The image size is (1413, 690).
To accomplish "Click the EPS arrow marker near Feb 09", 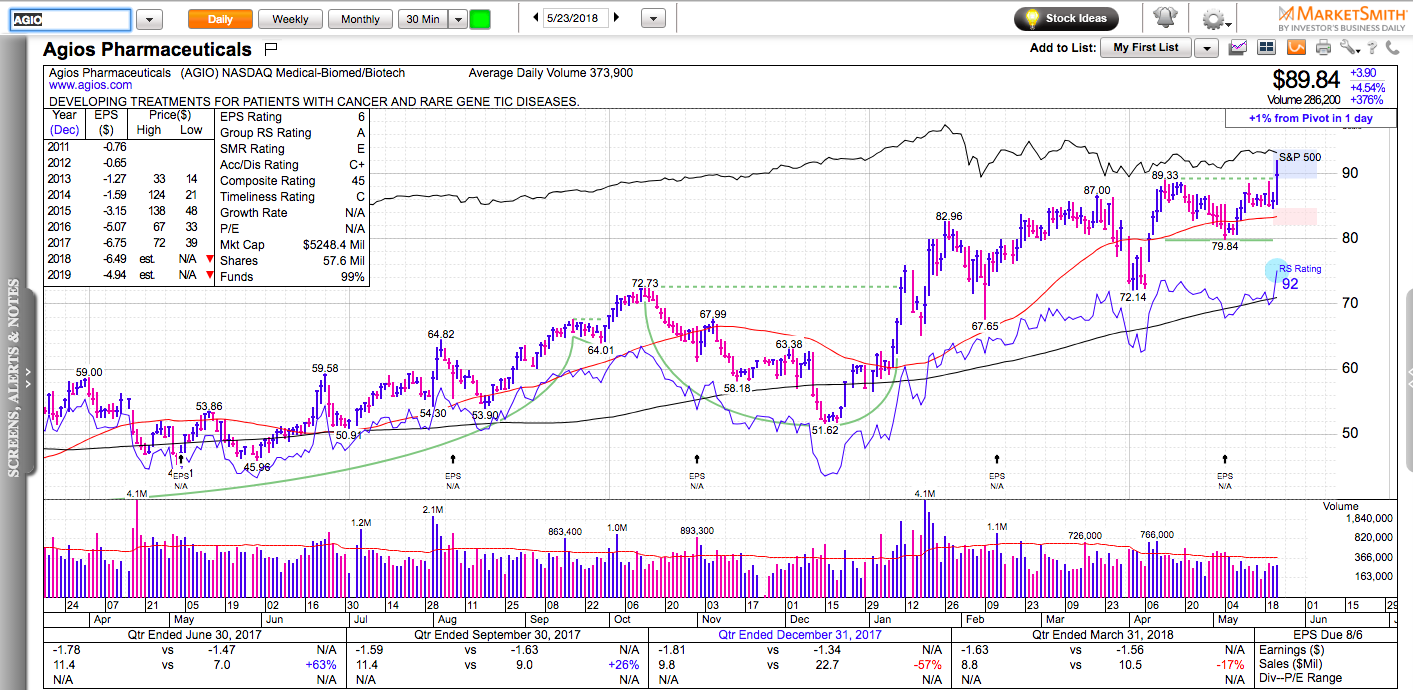I will pos(997,458).
